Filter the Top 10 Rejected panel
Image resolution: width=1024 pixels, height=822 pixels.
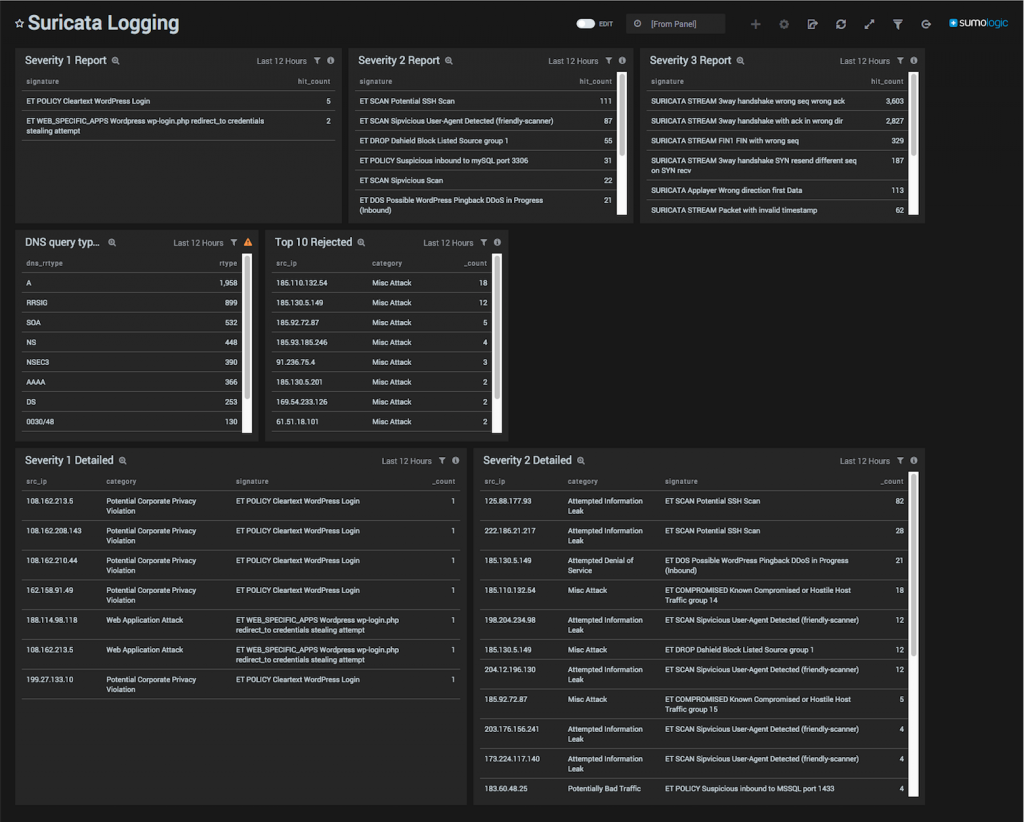tap(484, 242)
